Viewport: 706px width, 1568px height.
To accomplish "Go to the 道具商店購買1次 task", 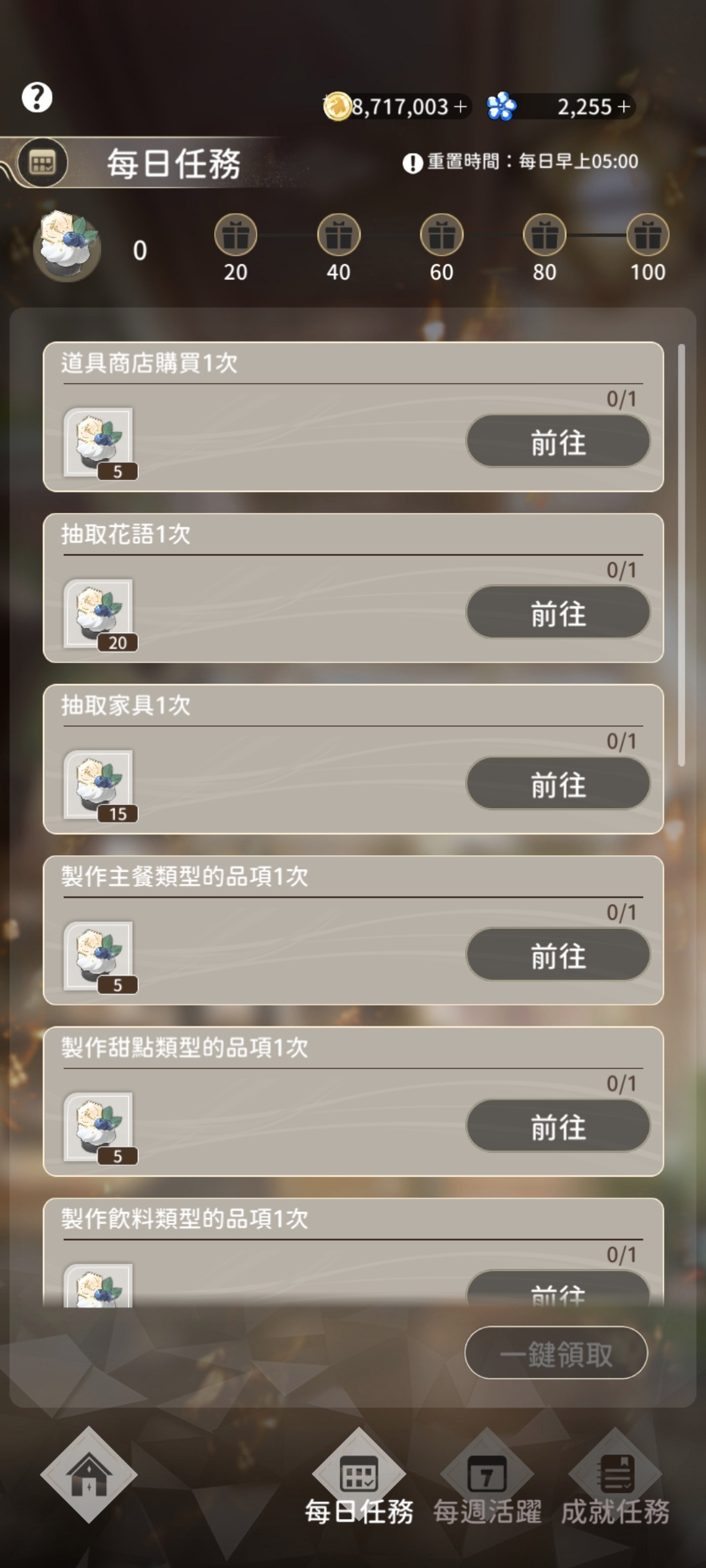I will coord(558,441).
